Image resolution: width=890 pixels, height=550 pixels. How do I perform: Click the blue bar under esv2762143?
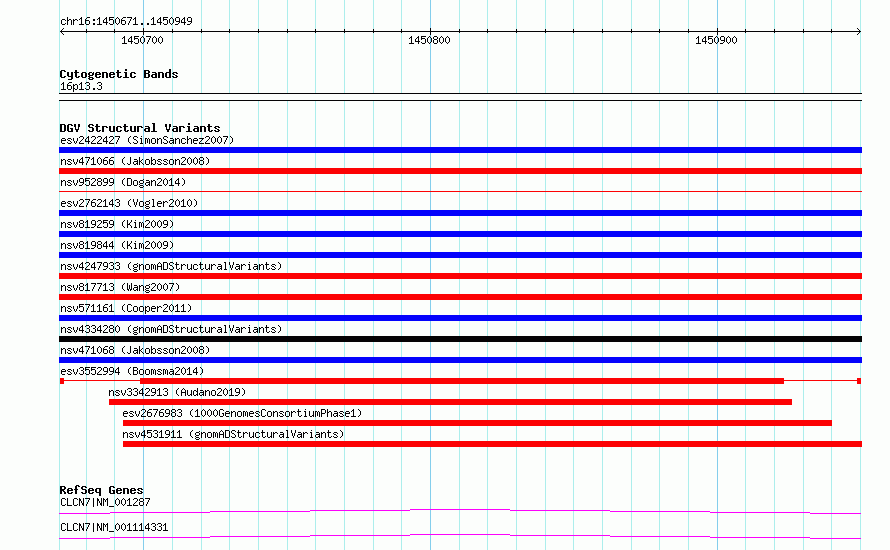[460, 213]
